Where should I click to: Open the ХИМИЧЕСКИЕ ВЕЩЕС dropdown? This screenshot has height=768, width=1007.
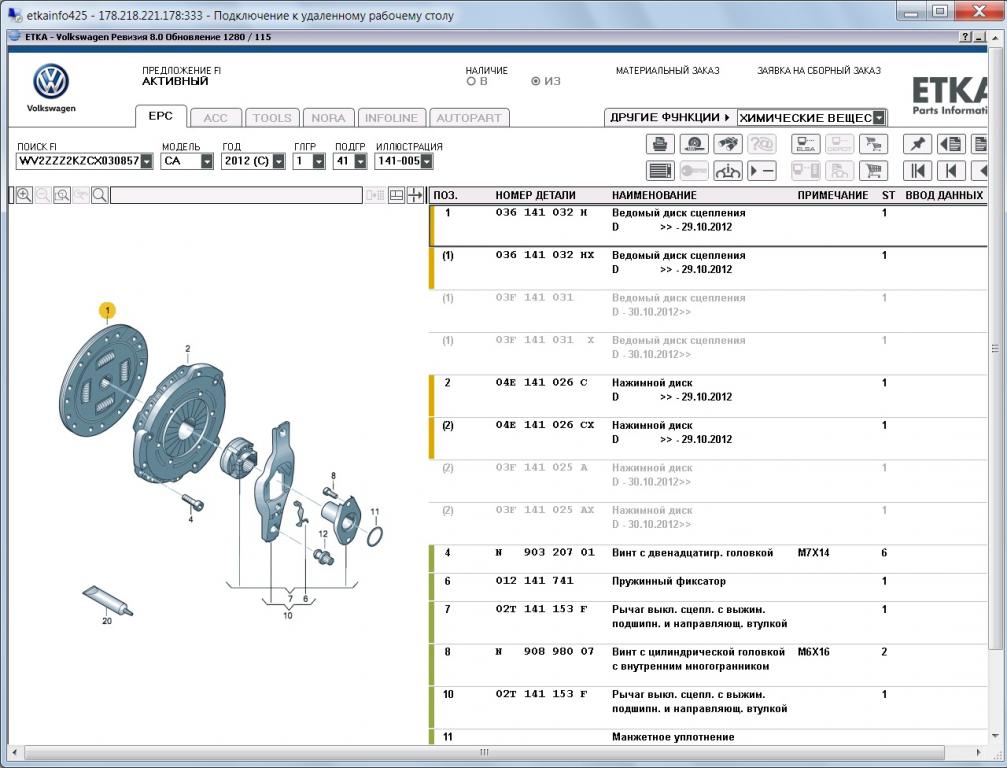(879, 118)
